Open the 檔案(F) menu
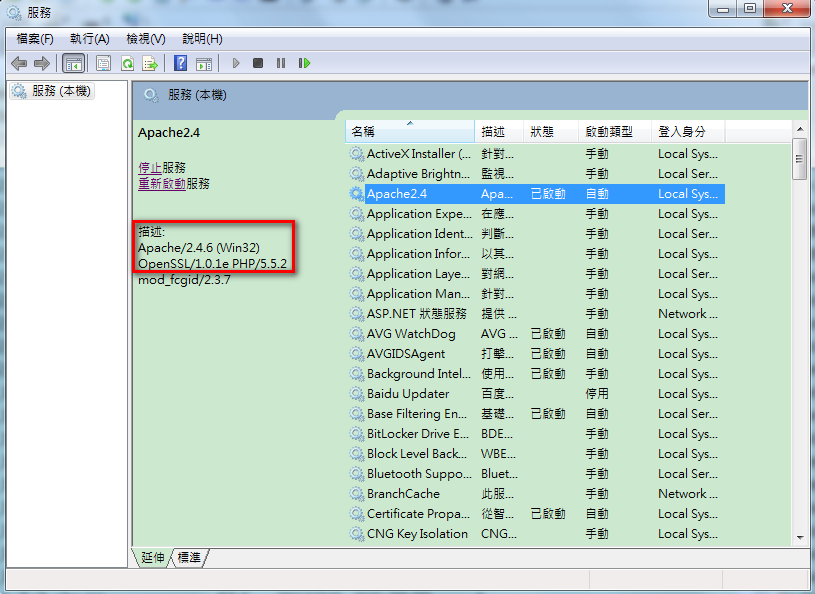The height and width of the screenshot is (594, 815). (x=35, y=38)
